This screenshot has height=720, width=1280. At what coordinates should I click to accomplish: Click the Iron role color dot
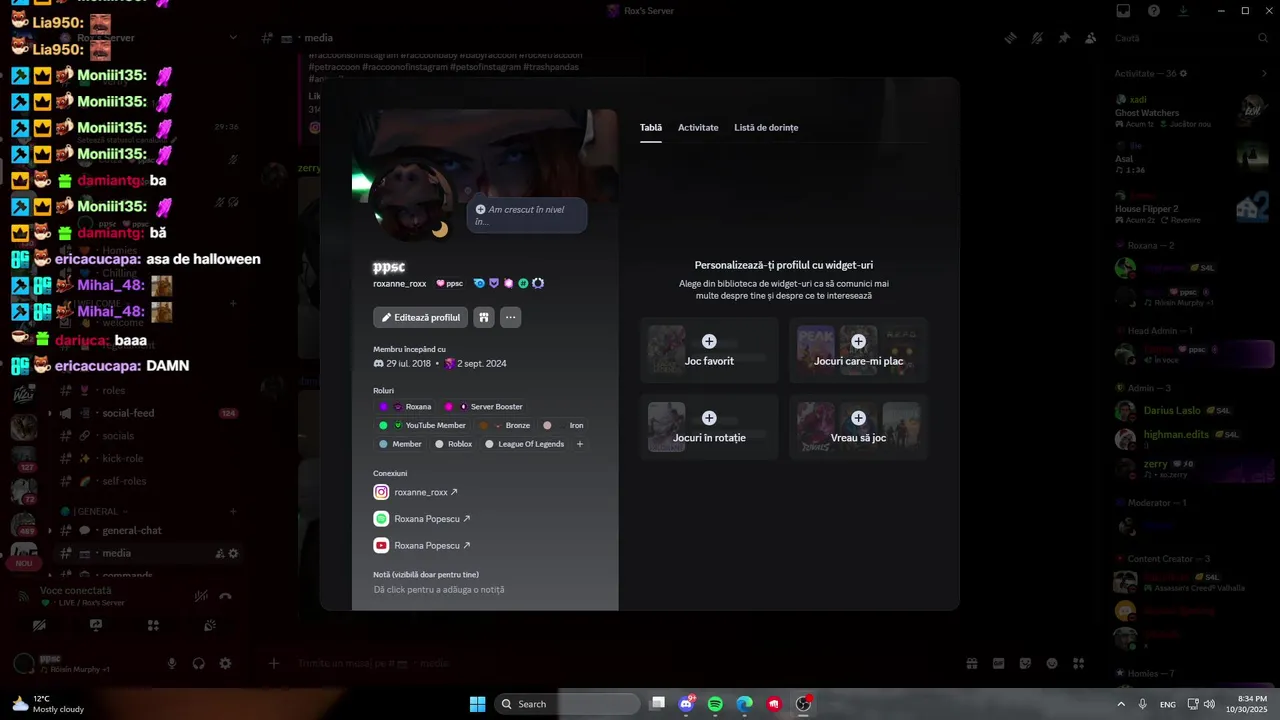(x=547, y=425)
